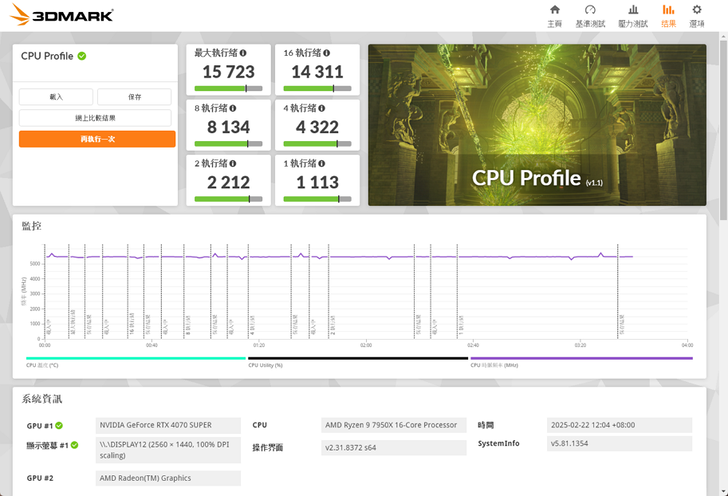Viewport: 728px width, 496px height.
Task: Click the green check next to GPU #1
Action: [59, 425]
